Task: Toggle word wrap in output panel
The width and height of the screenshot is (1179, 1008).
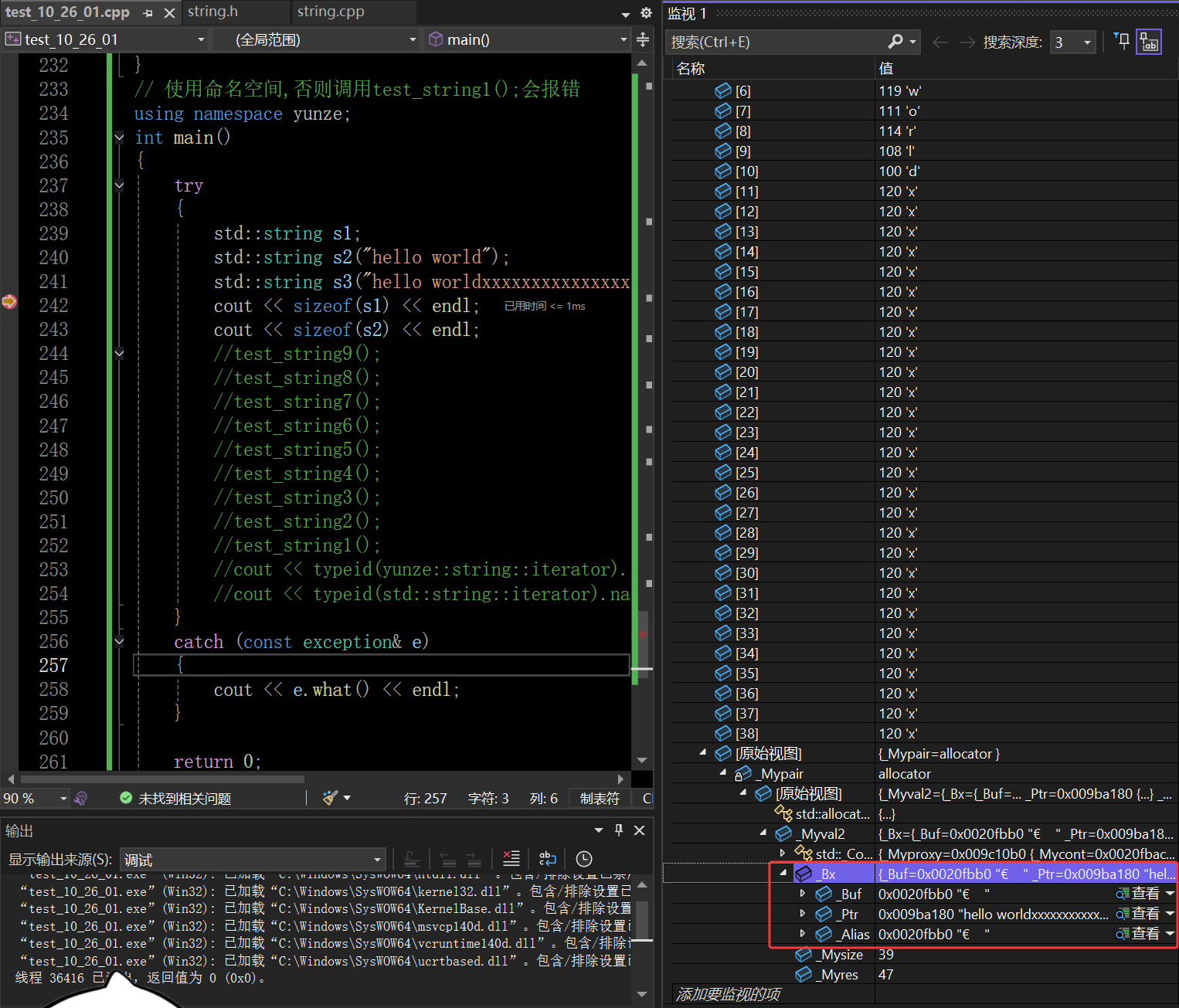Action: coord(548,859)
